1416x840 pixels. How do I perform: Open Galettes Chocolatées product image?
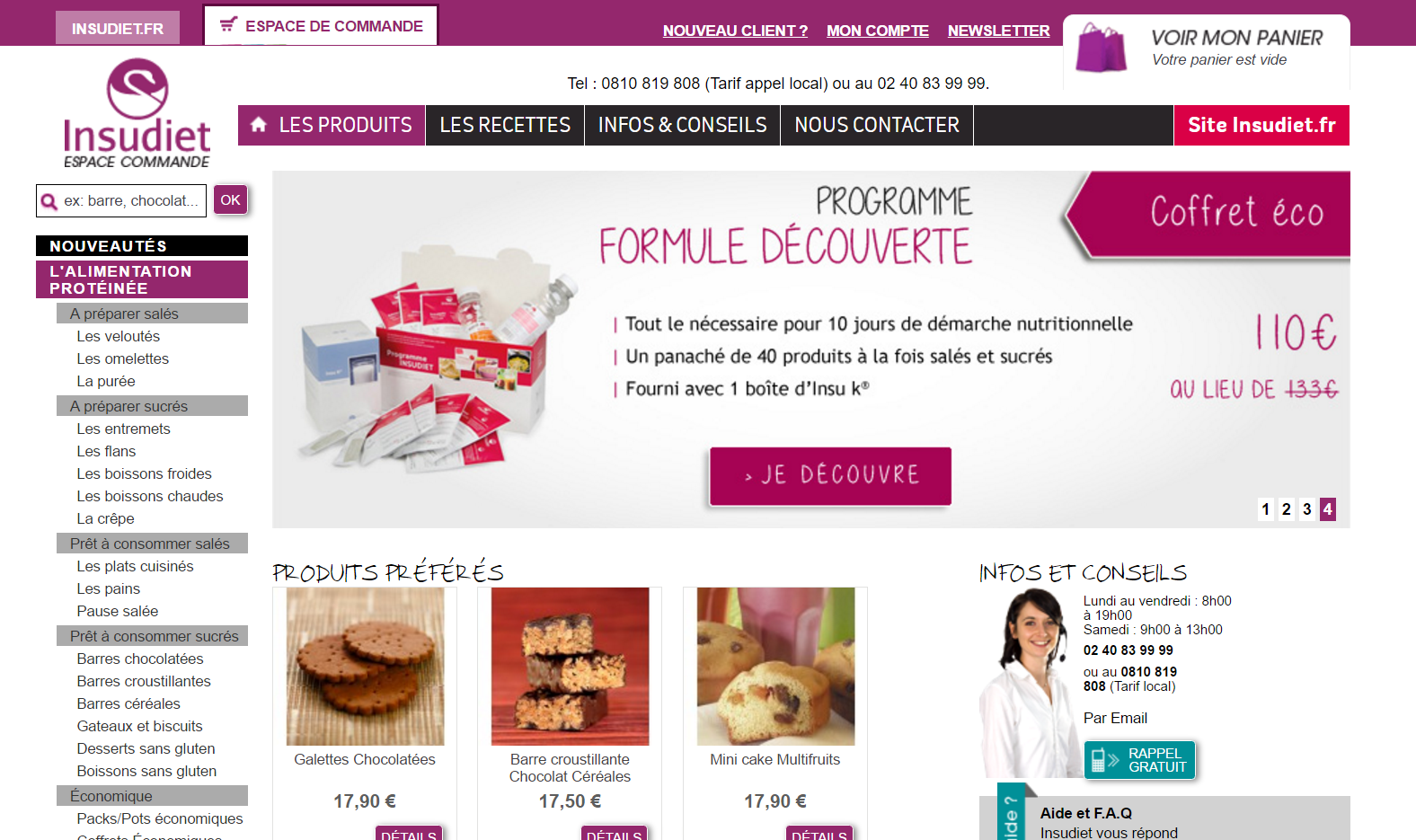point(365,667)
